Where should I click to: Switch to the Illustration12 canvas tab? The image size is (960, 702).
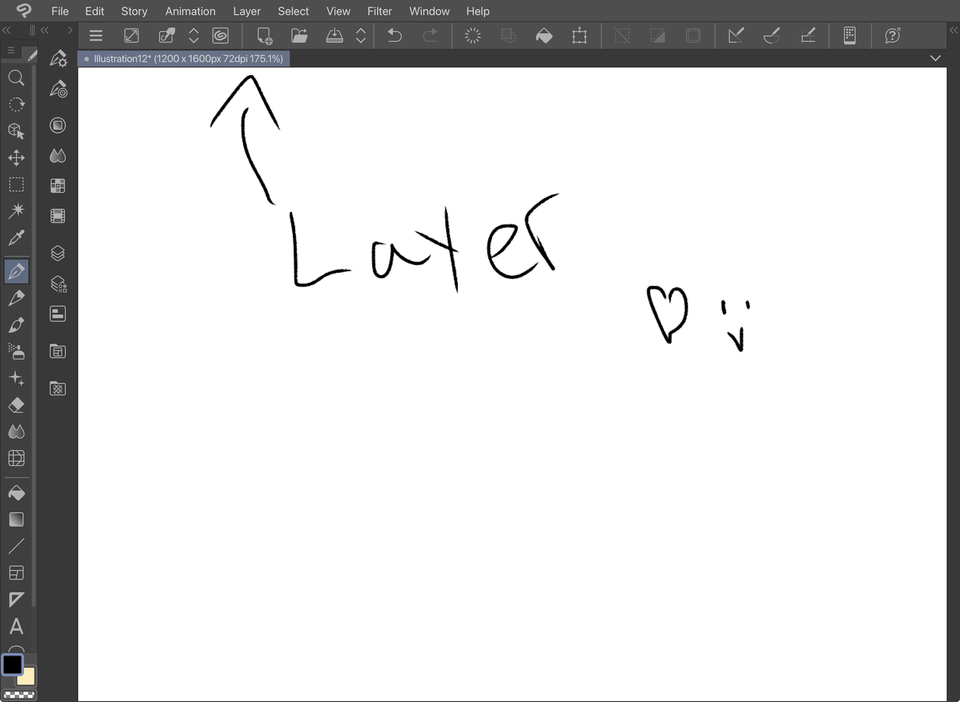pos(183,58)
